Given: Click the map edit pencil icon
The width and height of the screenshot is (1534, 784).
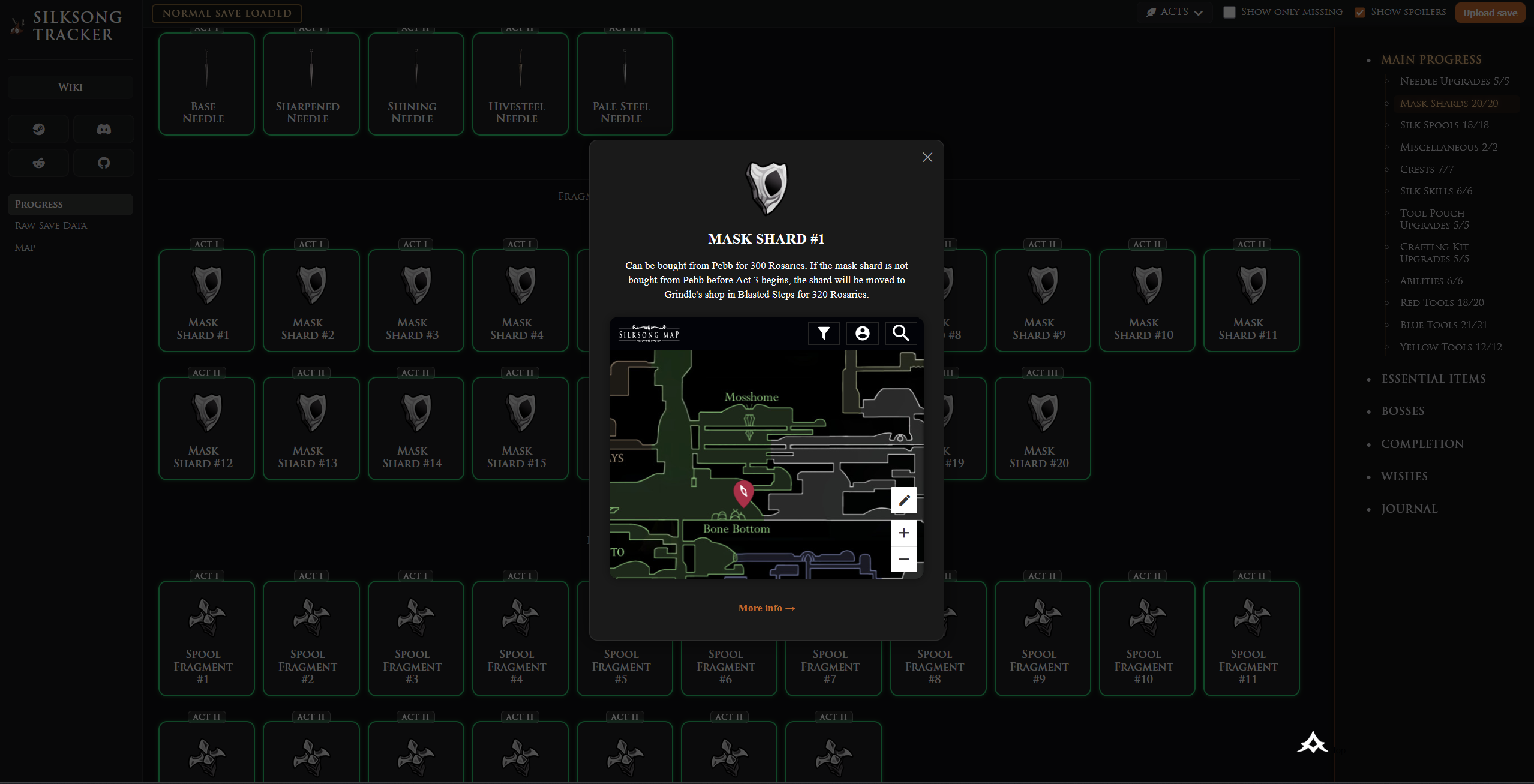Looking at the screenshot, I should point(904,500).
